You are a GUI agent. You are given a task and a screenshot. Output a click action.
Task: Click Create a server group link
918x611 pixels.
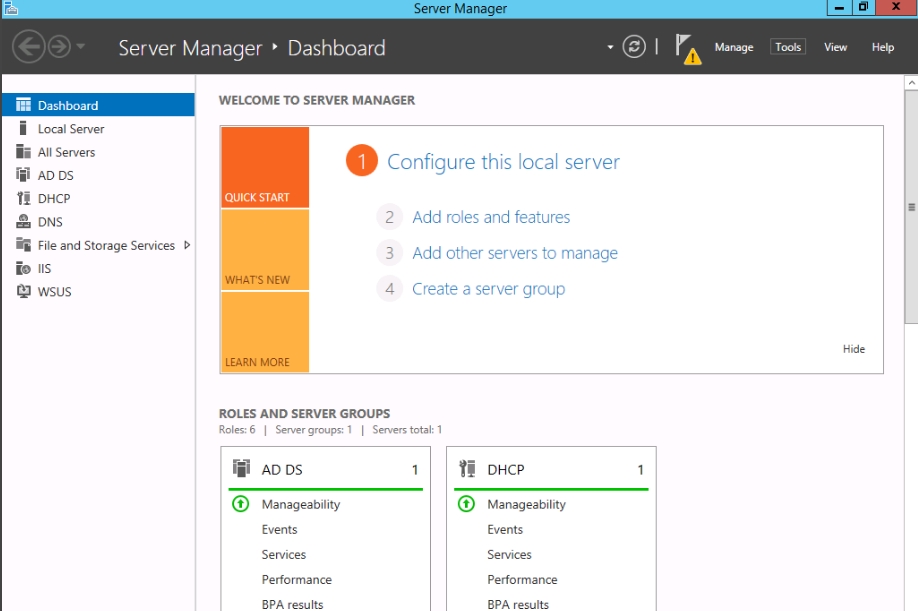pos(488,289)
